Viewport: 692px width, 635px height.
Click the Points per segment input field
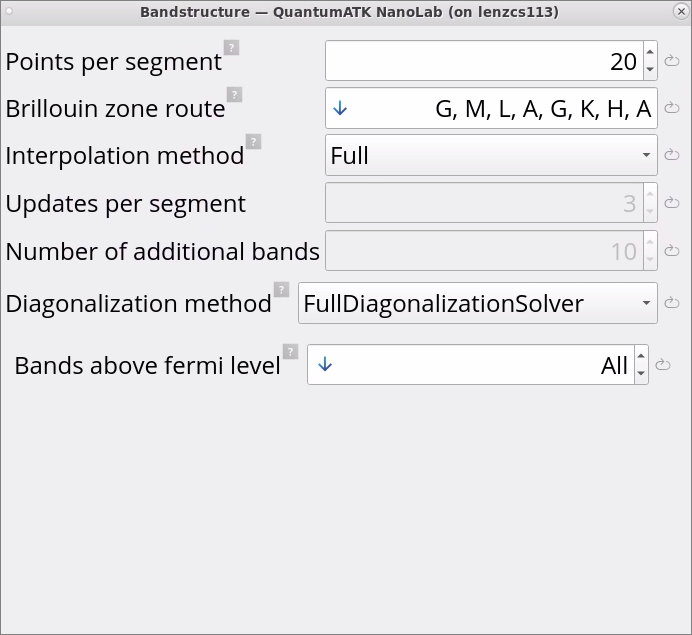[x=484, y=61]
